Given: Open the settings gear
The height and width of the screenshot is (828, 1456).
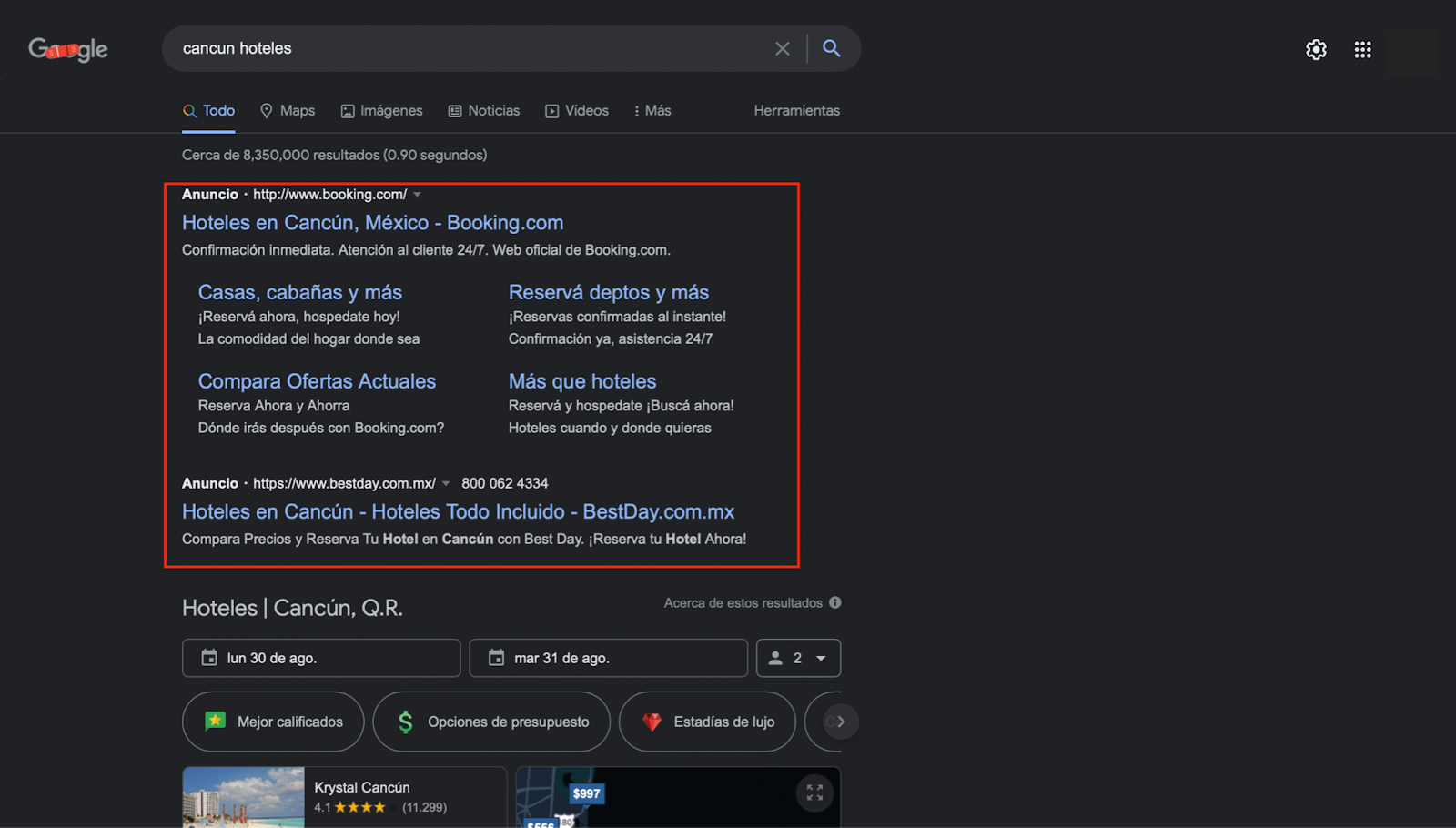Looking at the screenshot, I should (x=1316, y=50).
